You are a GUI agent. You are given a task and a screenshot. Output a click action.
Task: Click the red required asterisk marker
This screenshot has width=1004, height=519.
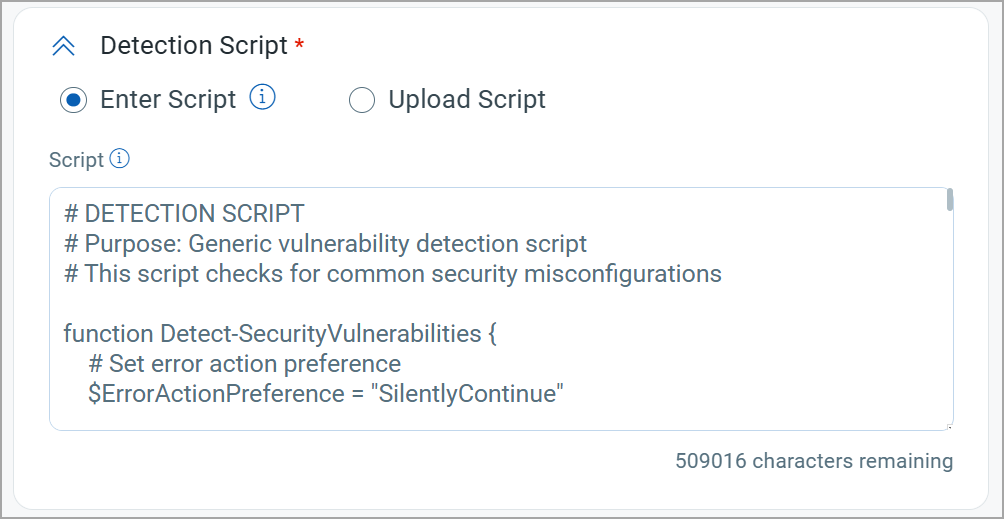pyautogui.click(x=299, y=43)
